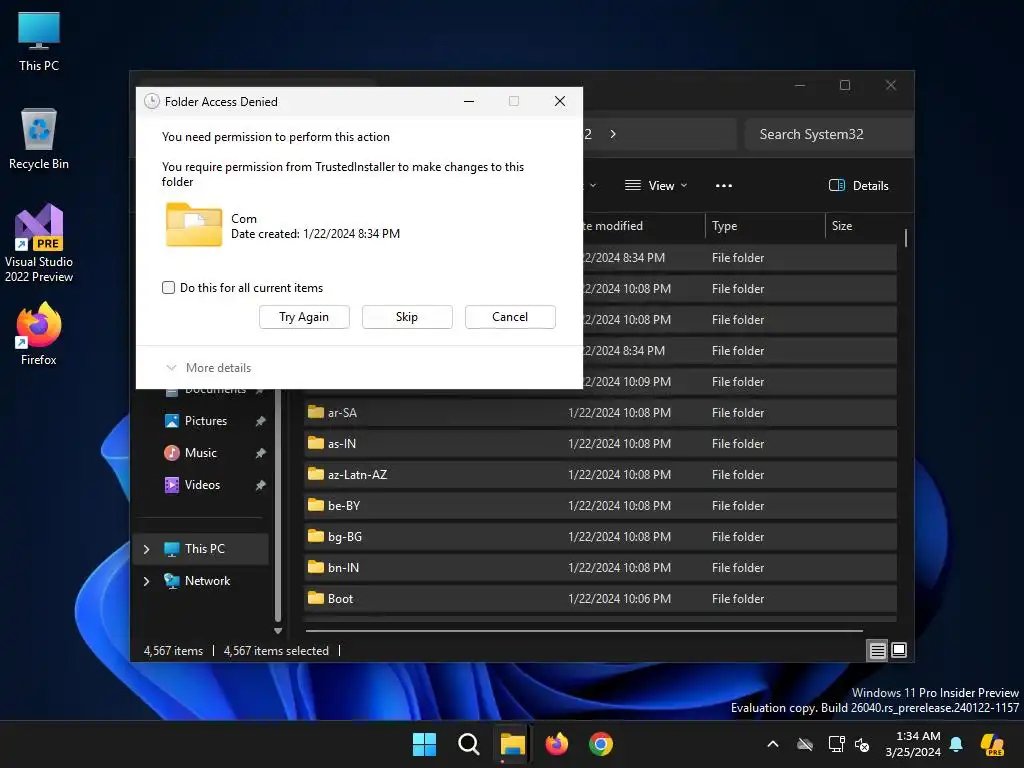Open the See more ellipsis menu
The image size is (1024, 768).
pyautogui.click(x=724, y=185)
